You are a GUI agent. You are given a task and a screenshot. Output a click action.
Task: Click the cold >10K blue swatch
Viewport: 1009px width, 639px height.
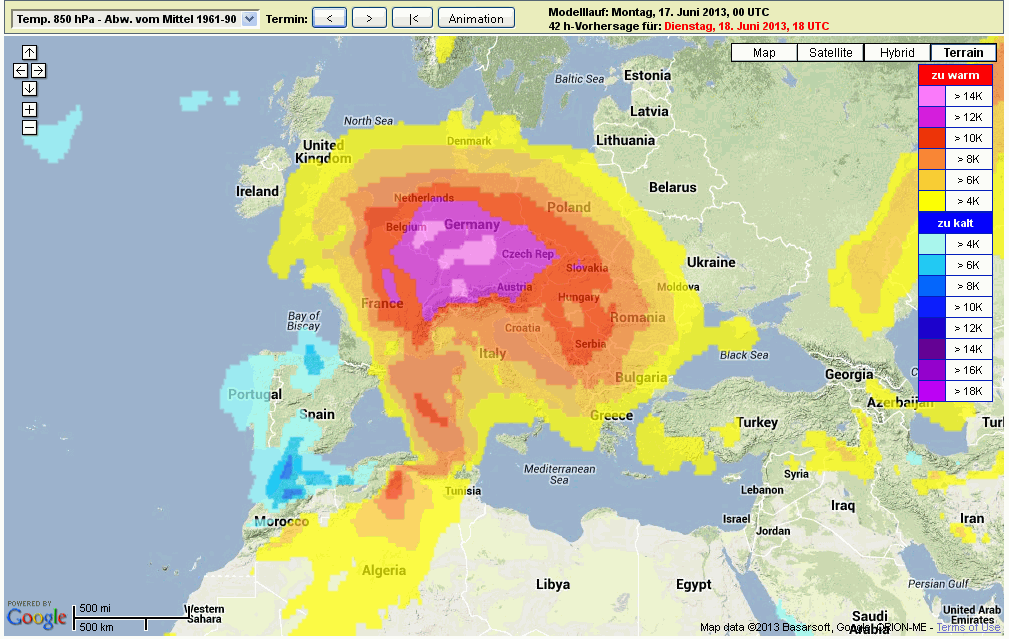click(x=932, y=307)
